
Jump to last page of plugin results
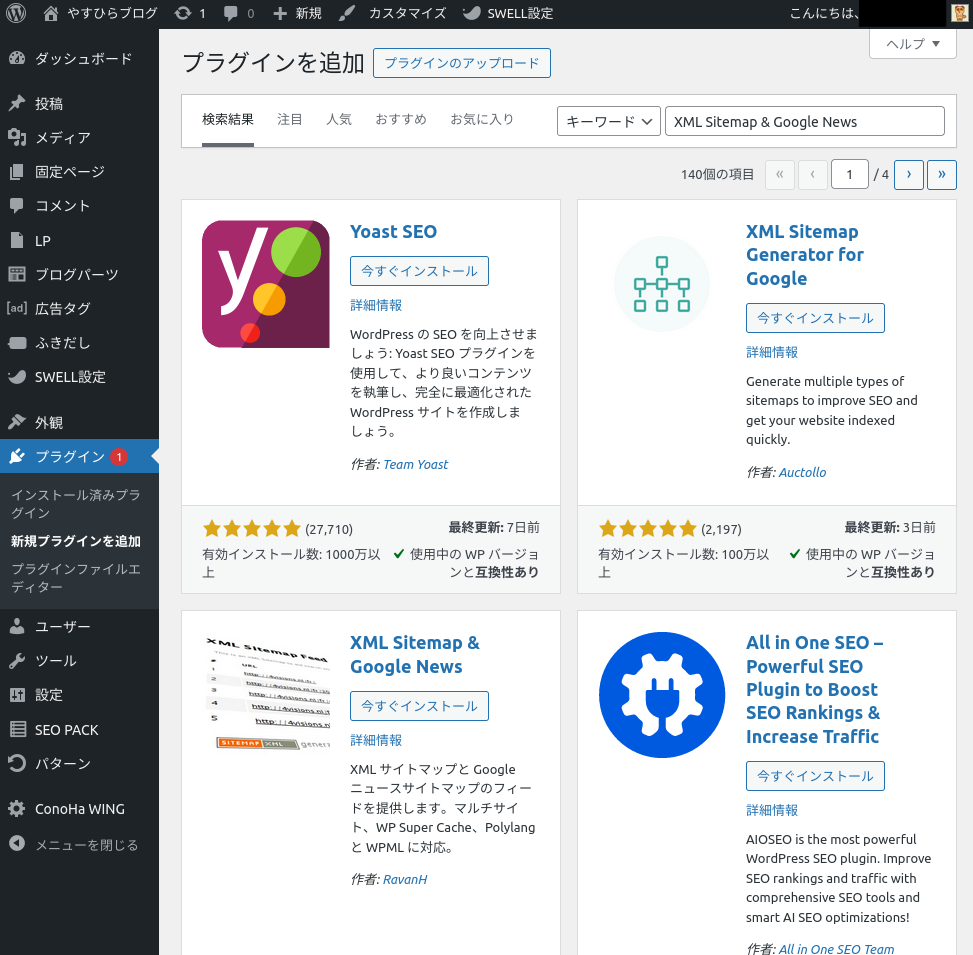point(941,174)
